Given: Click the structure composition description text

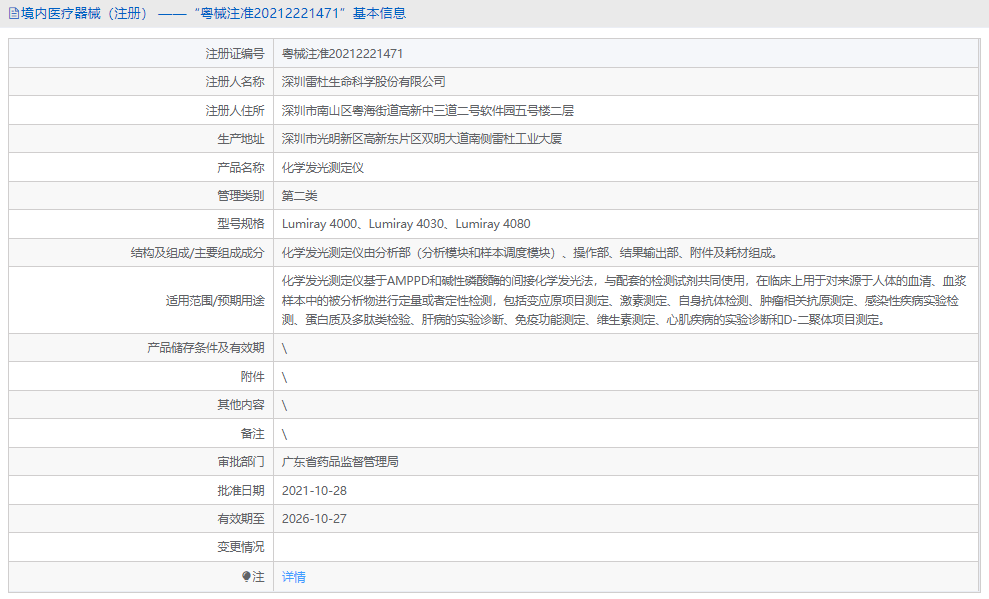Looking at the screenshot, I should (531, 252).
